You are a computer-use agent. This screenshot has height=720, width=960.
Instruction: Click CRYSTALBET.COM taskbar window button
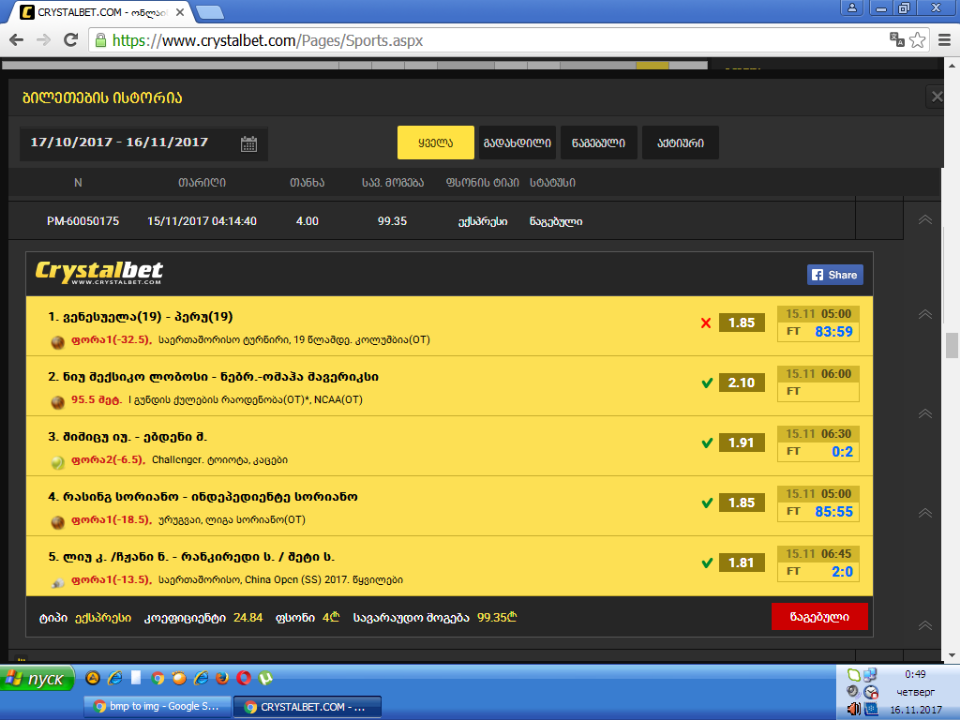click(x=307, y=707)
